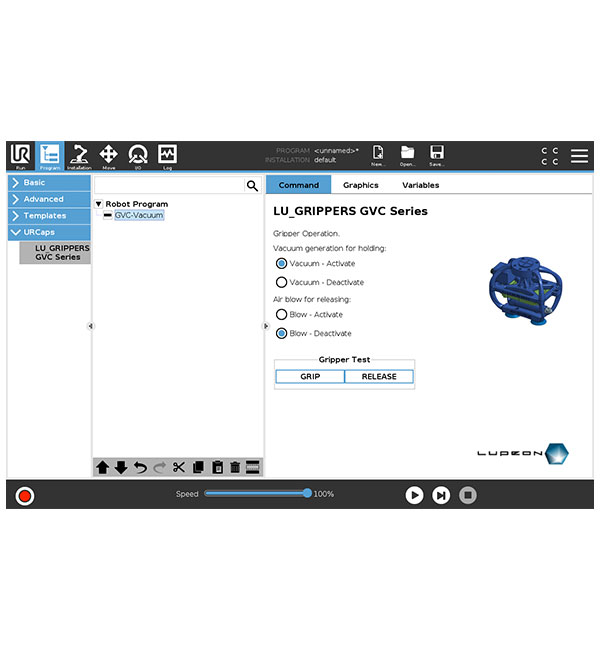Click the Save program icon
This screenshot has width=600, height=650.
coord(437,156)
